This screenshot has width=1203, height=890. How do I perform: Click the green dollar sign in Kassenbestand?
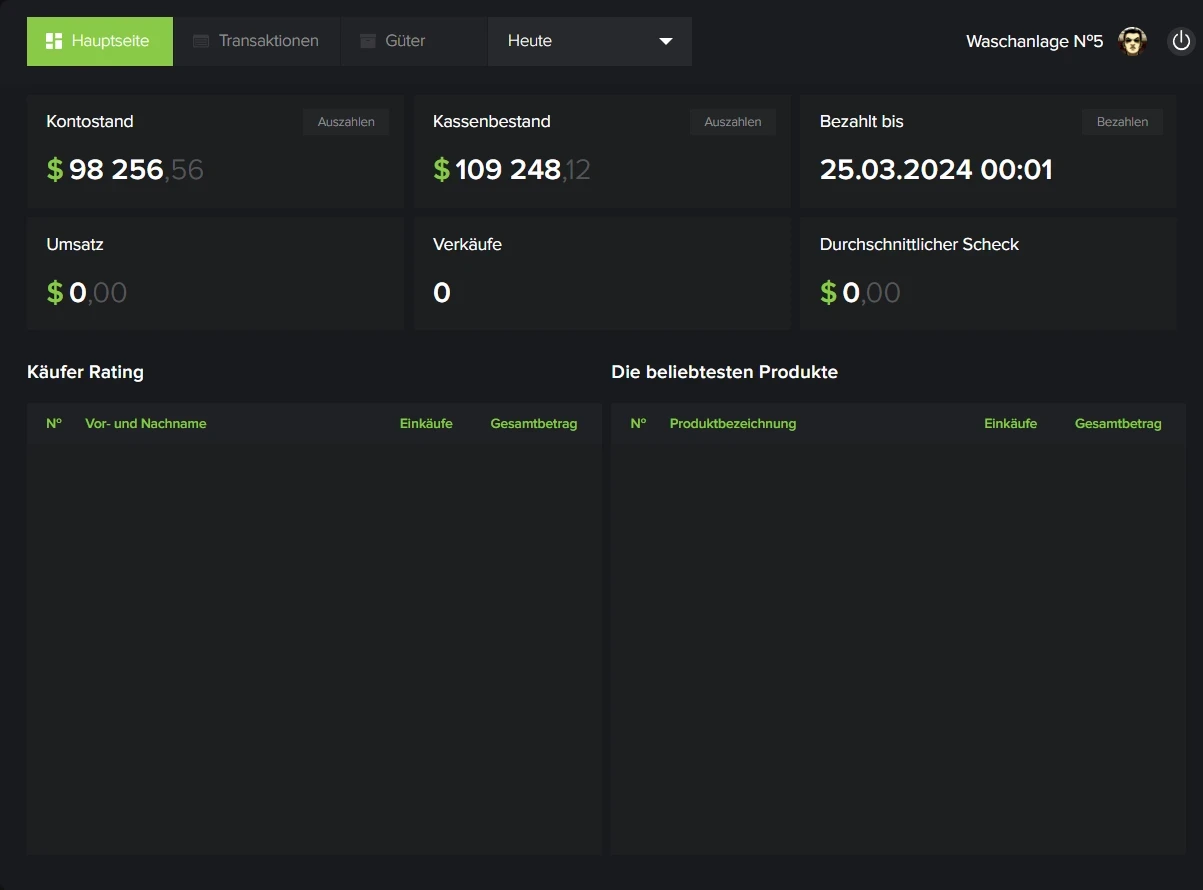click(x=441, y=170)
